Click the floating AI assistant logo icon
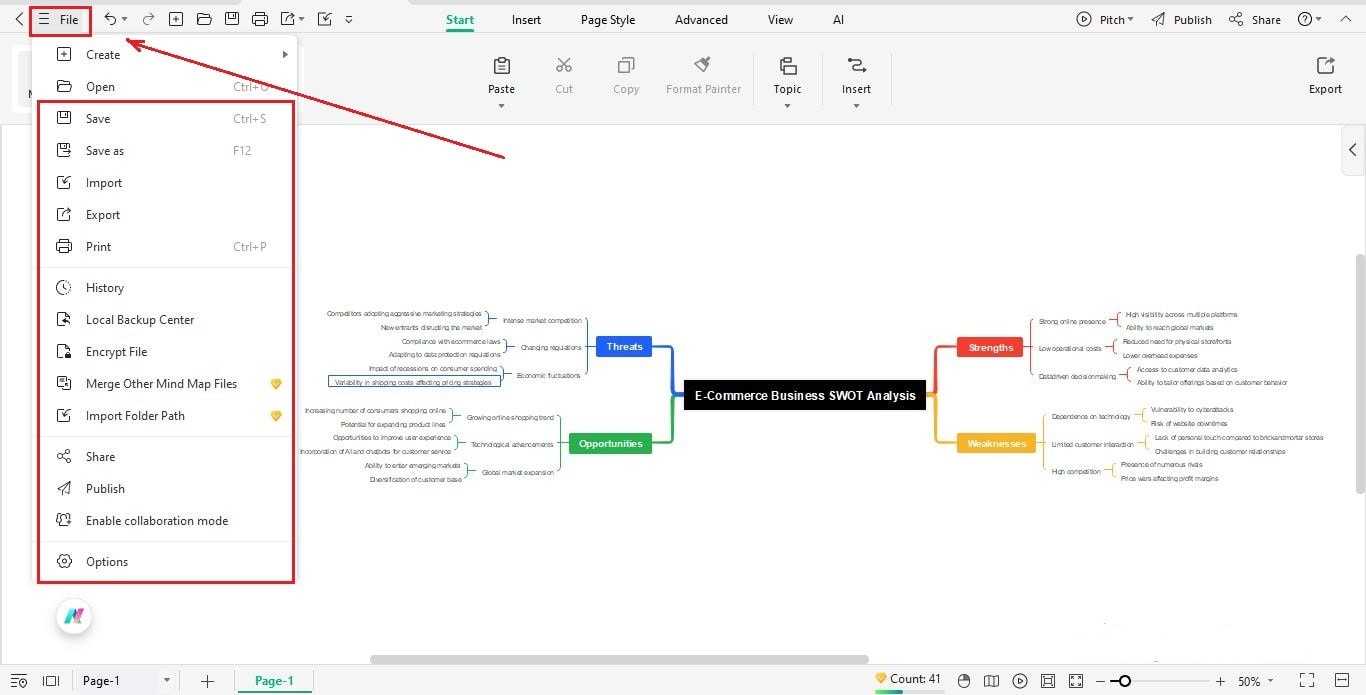Viewport: 1366px width, 695px height. (73, 617)
